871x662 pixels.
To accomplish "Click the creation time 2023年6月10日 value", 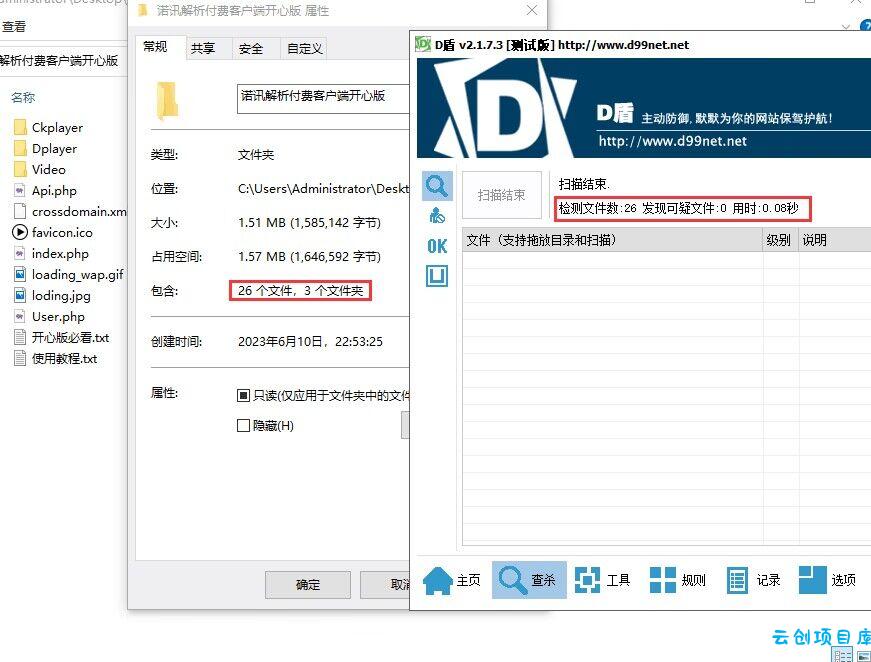I will click(311, 342).
